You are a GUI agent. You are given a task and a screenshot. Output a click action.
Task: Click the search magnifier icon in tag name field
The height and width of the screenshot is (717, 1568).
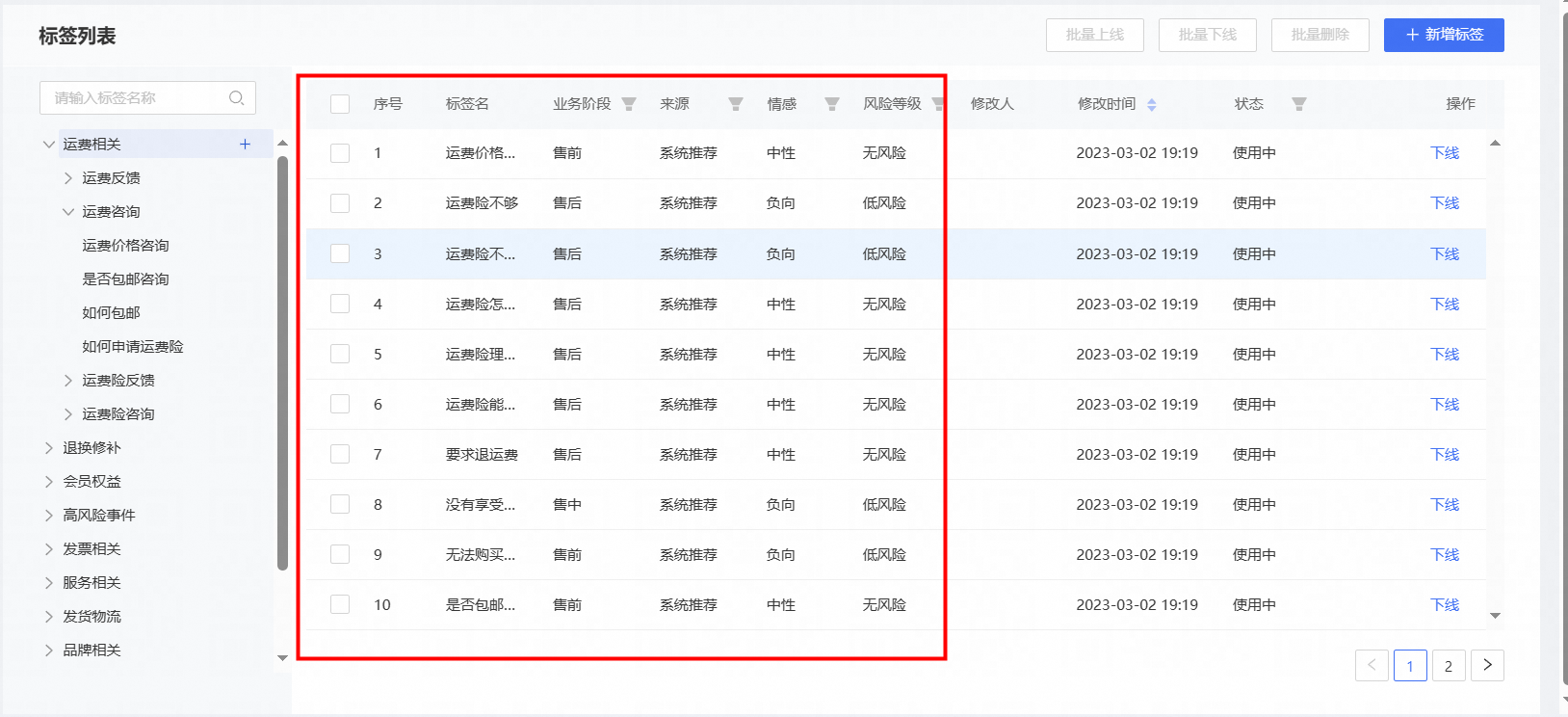click(x=236, y=97)
